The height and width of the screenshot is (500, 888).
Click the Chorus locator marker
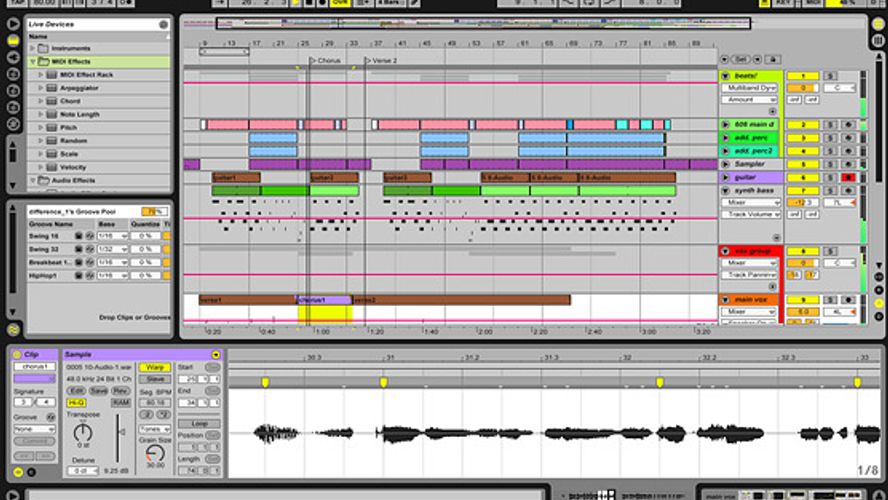coord(326,61)
